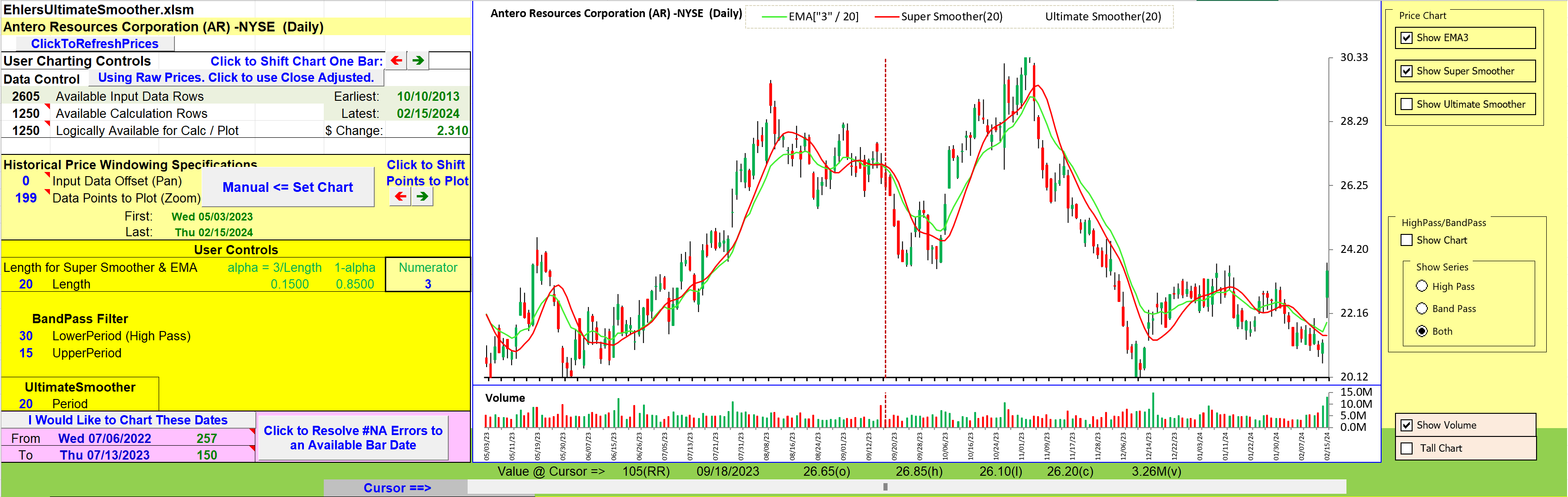Select From date Wed 07/06/2022 cell
Viewport: 1568px width, 497px height.
point(104,438)
